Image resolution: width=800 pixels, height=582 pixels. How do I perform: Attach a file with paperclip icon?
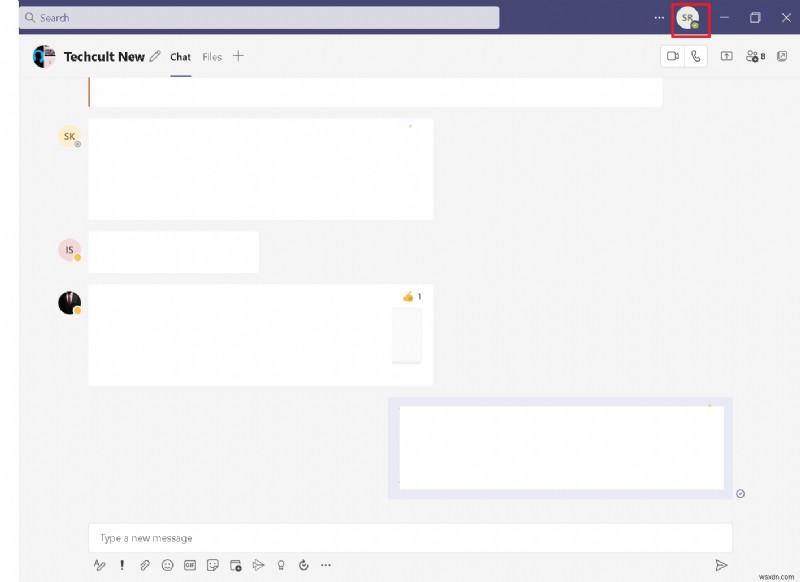pos(145,565)
